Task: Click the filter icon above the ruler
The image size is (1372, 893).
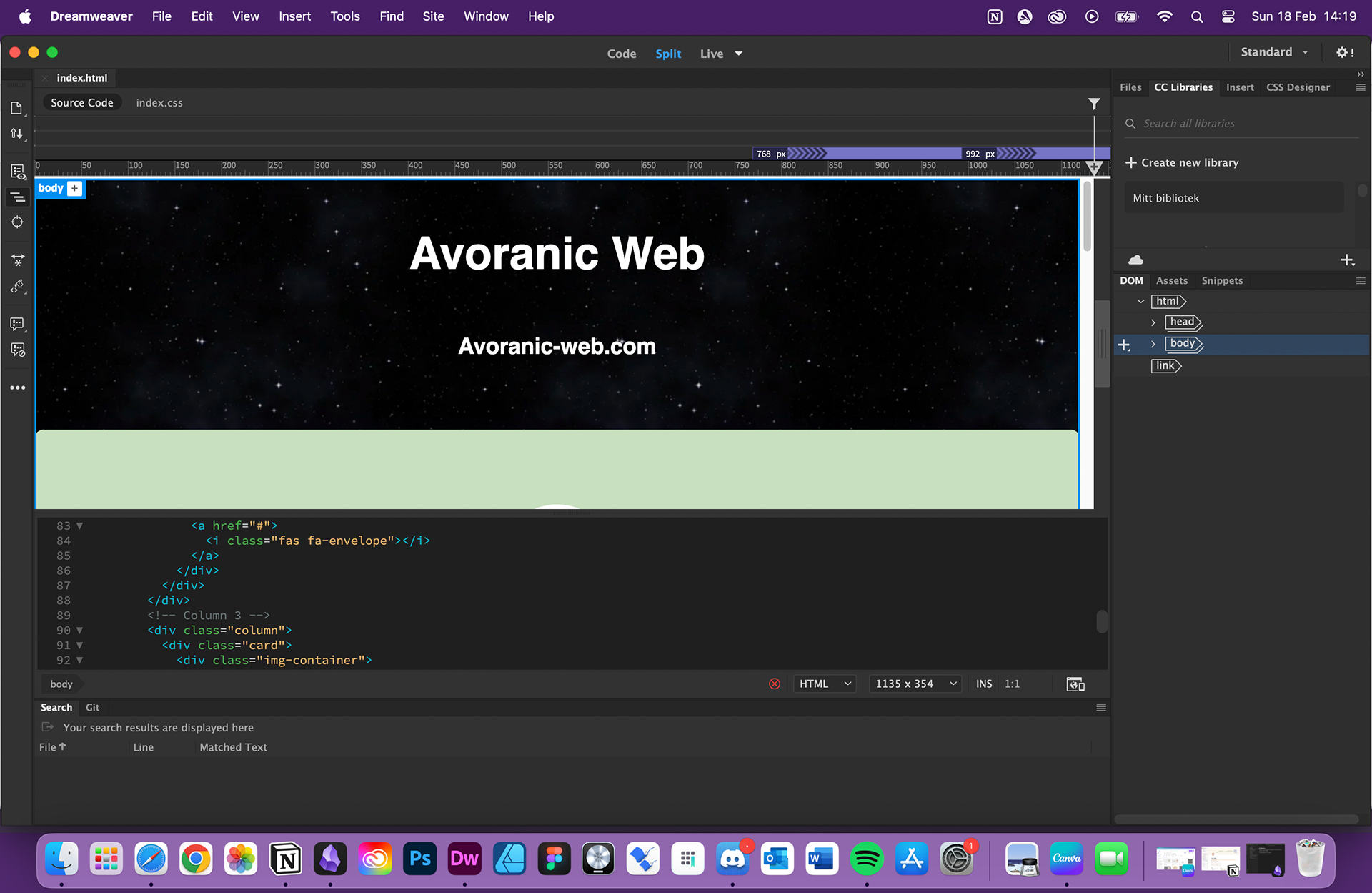Action: 1093,104
